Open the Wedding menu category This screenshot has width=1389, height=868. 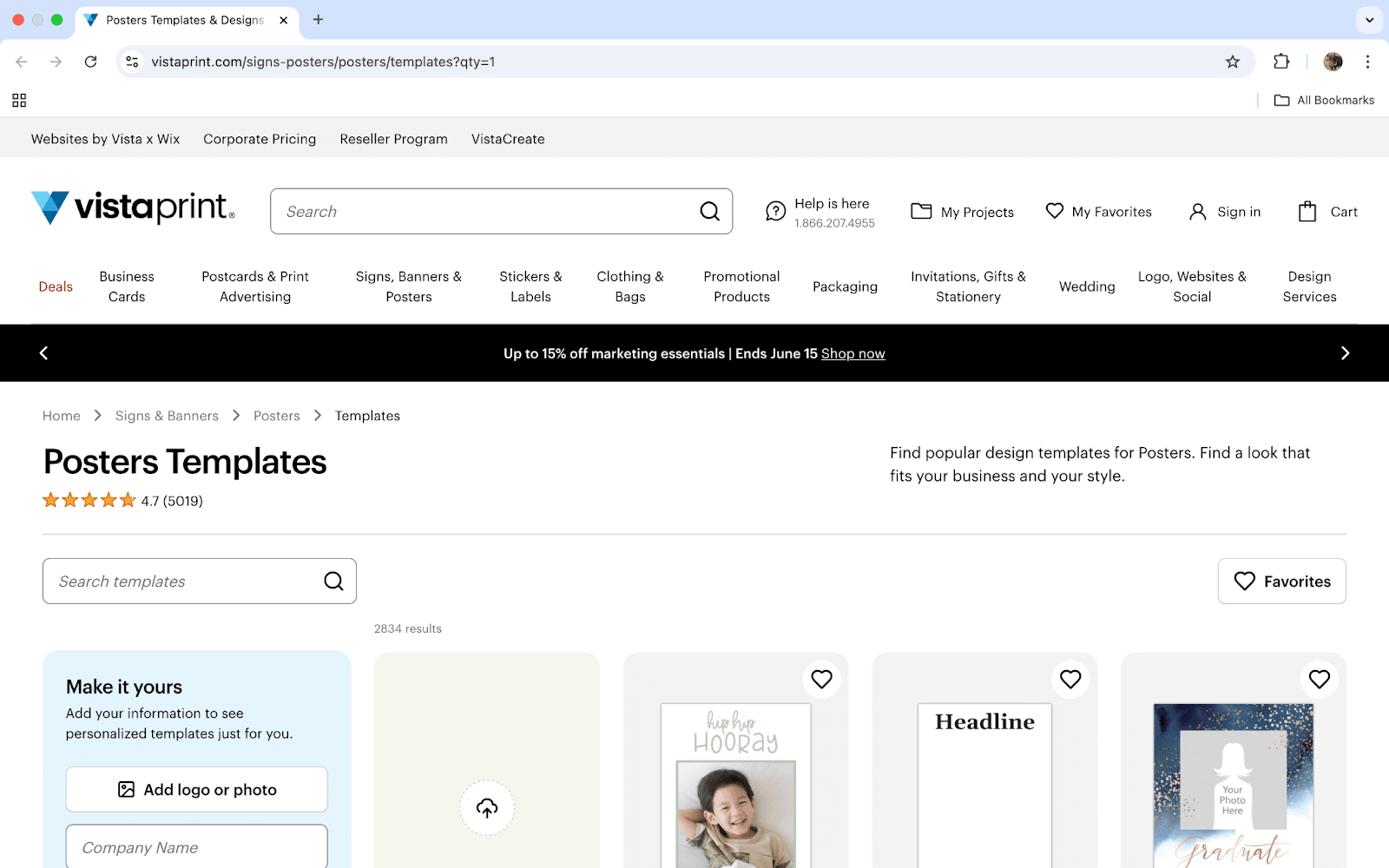[x=1086, y=286]
